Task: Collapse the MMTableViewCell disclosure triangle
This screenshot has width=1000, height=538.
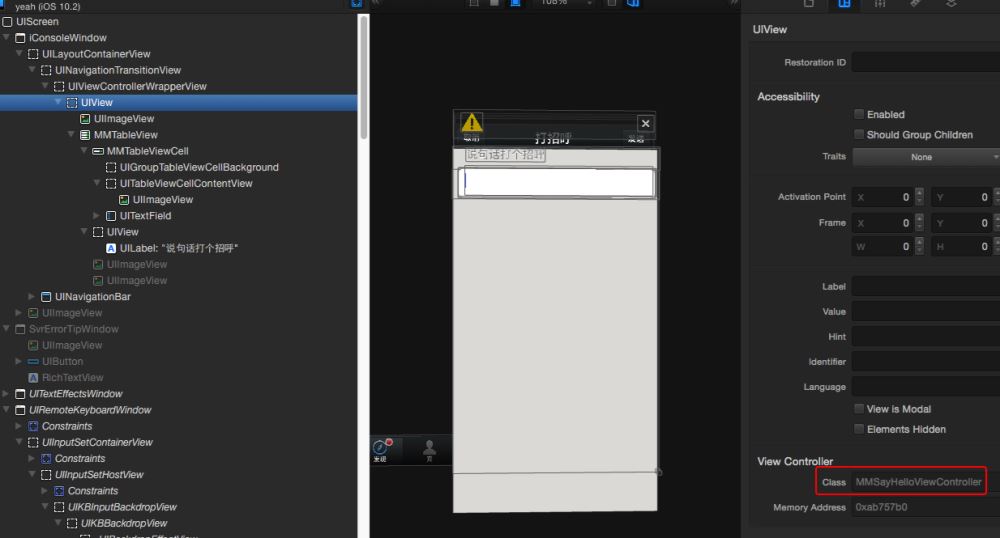Action: tap(83, 151)
